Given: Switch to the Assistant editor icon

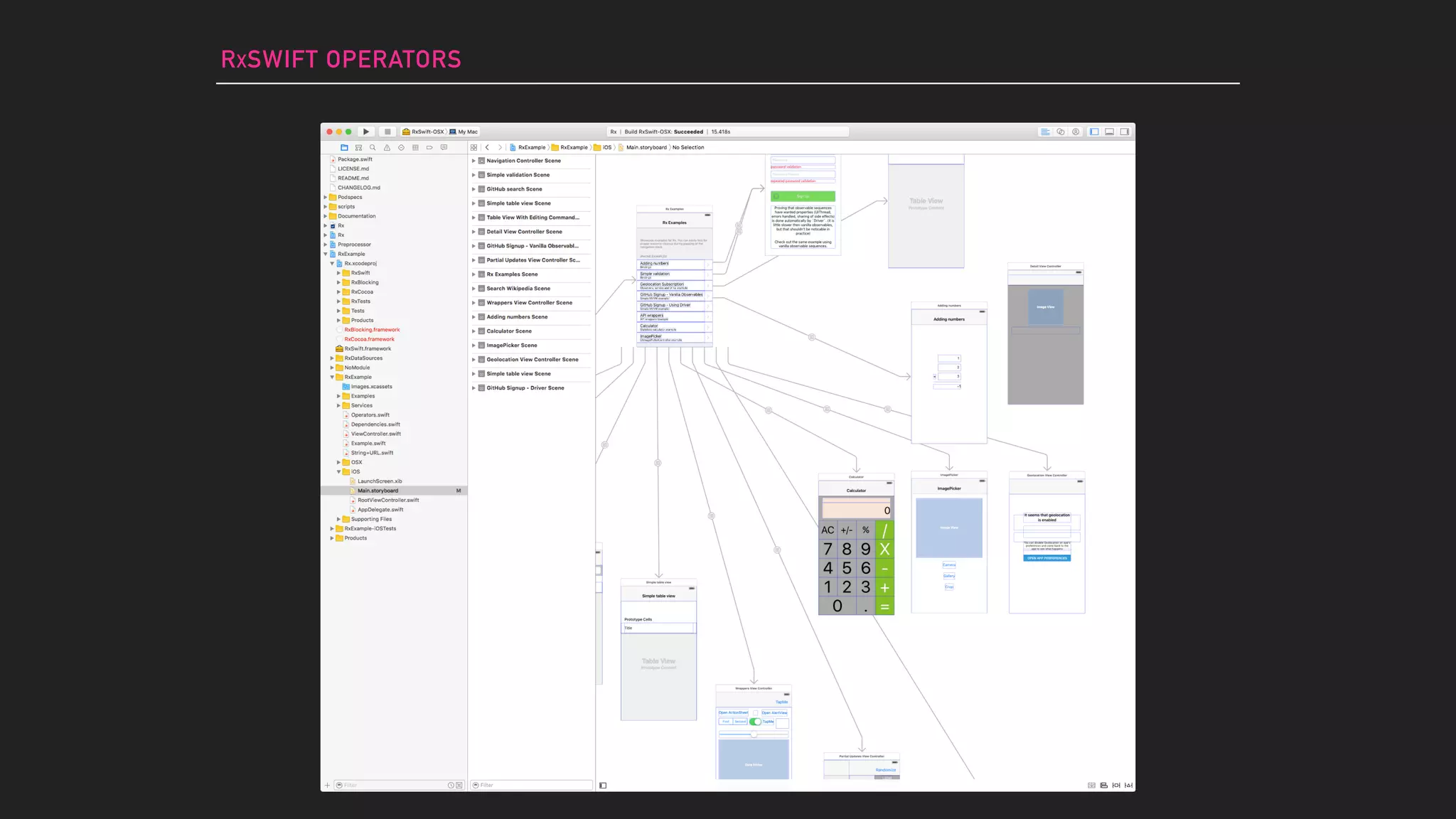Looking at the screenshot, I should pyautogui.click(x=1060, y=132).
